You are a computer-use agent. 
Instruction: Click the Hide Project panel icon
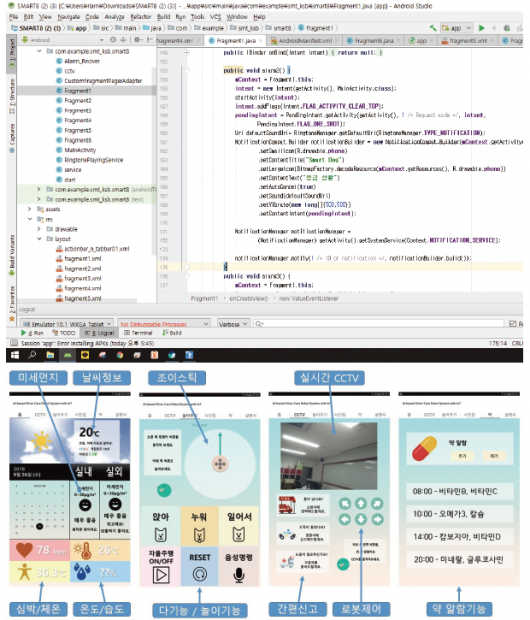pyautogui.click(x=149, y=40)
